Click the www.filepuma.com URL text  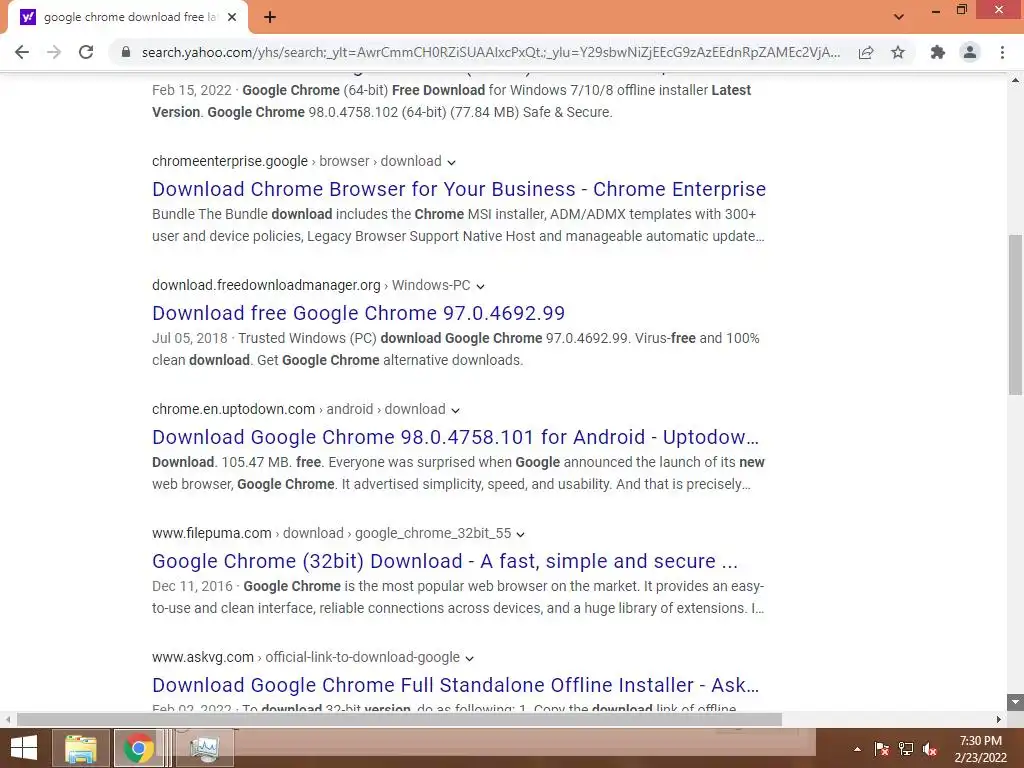(212, 534)
